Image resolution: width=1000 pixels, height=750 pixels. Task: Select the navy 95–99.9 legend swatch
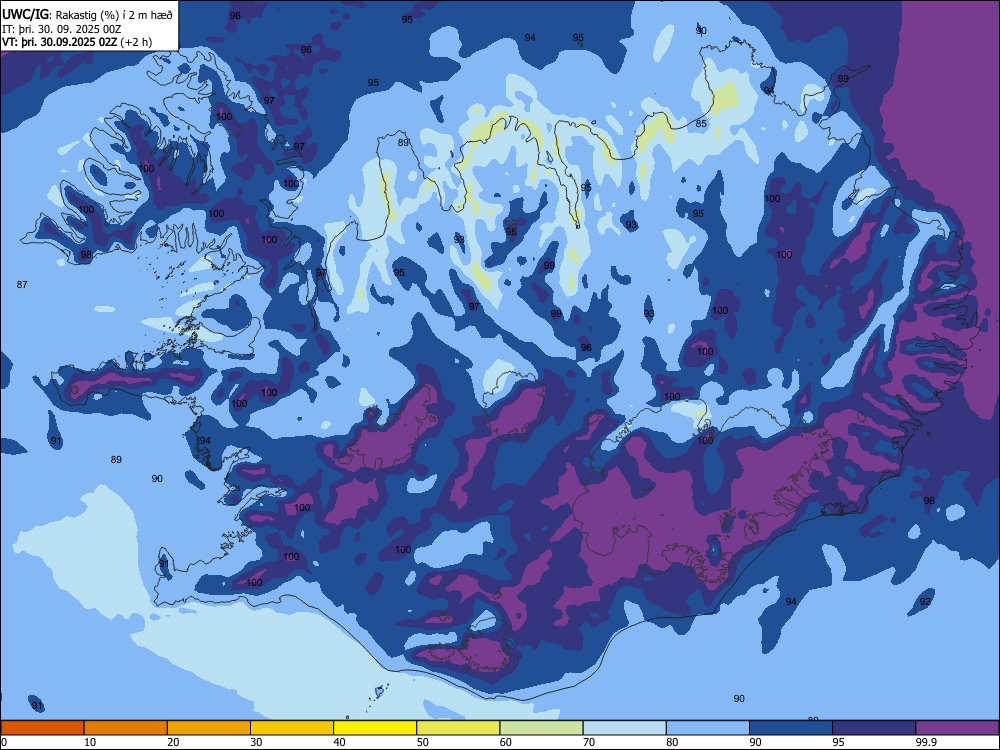coord(874,728)
